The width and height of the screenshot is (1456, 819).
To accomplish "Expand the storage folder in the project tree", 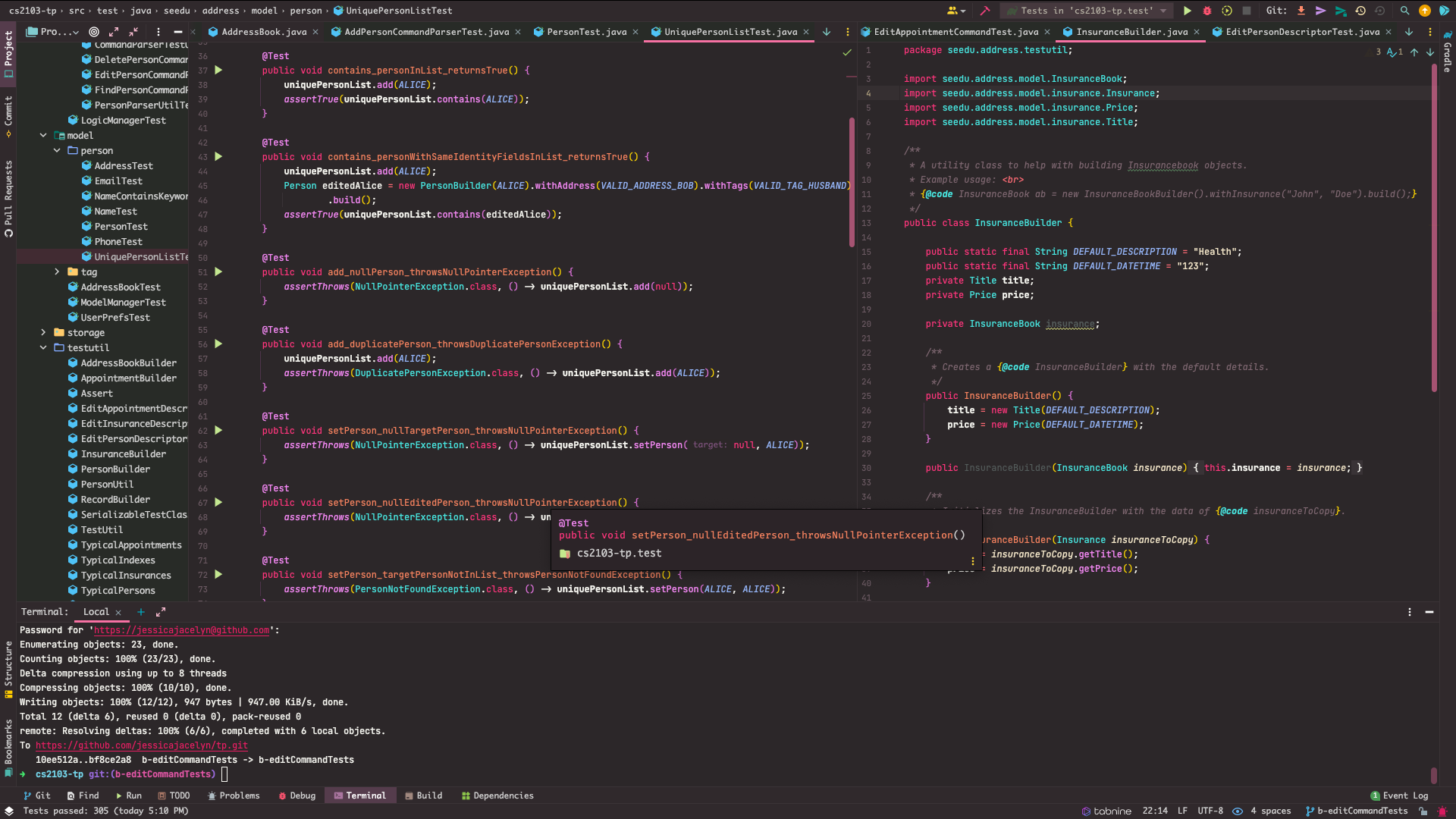I will 43,333.
